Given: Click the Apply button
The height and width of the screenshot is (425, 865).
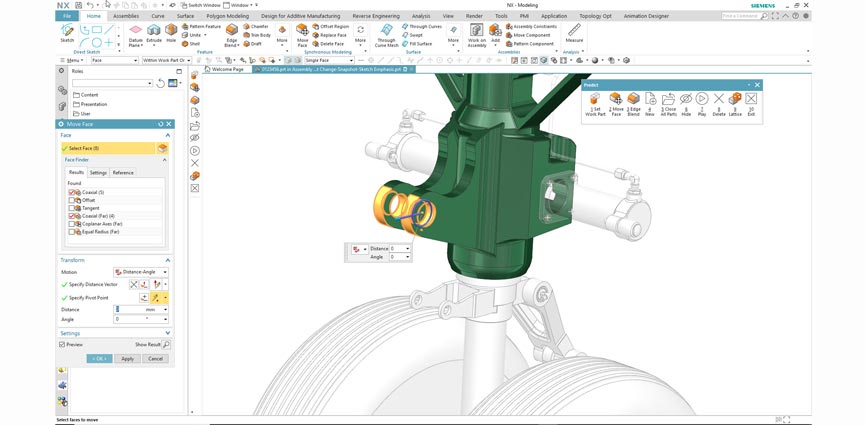Looking at the screenshot, I should tap(127, 358).
